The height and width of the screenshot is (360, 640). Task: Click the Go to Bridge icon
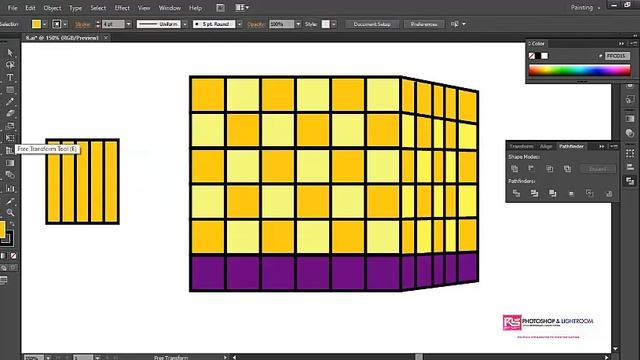pos(220,8)
